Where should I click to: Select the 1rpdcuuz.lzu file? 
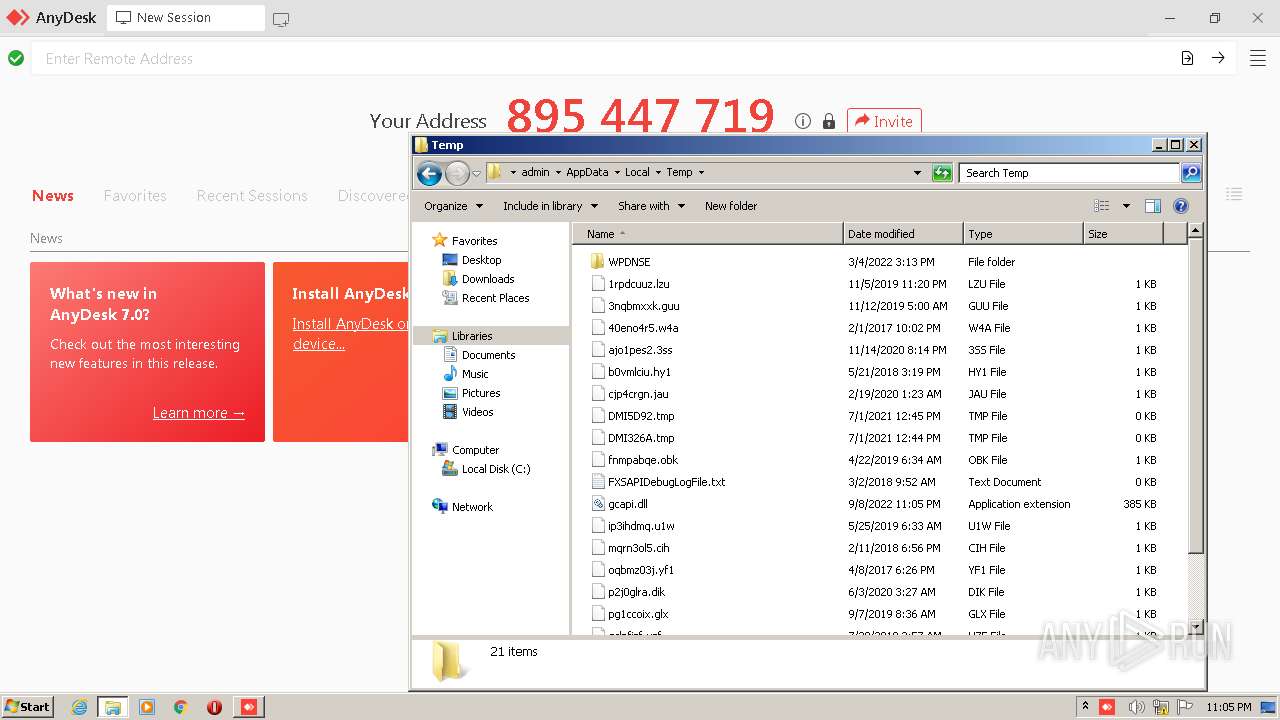click(x=638, y=284)
